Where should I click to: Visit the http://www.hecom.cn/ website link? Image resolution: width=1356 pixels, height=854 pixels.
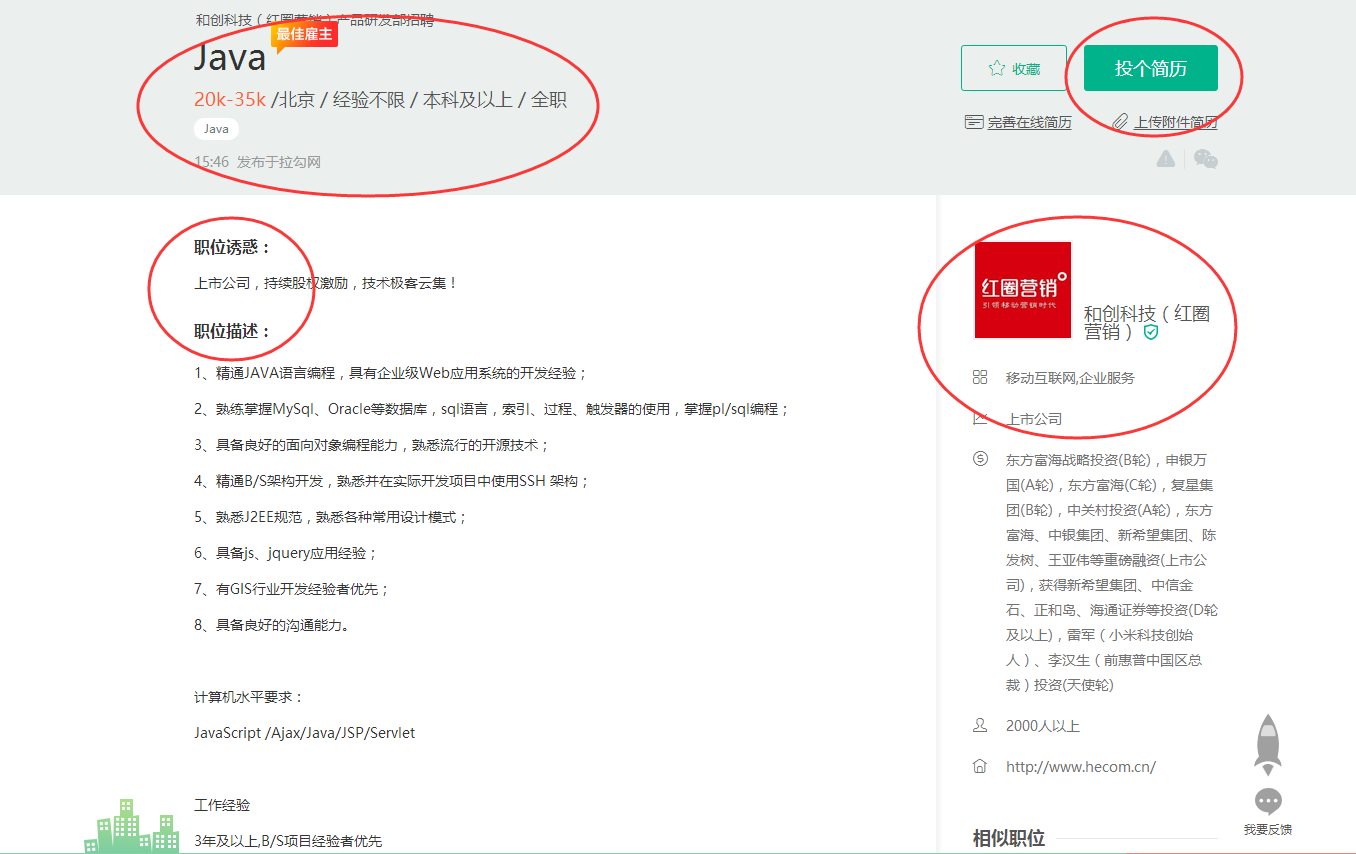(x=1080, y=767)
